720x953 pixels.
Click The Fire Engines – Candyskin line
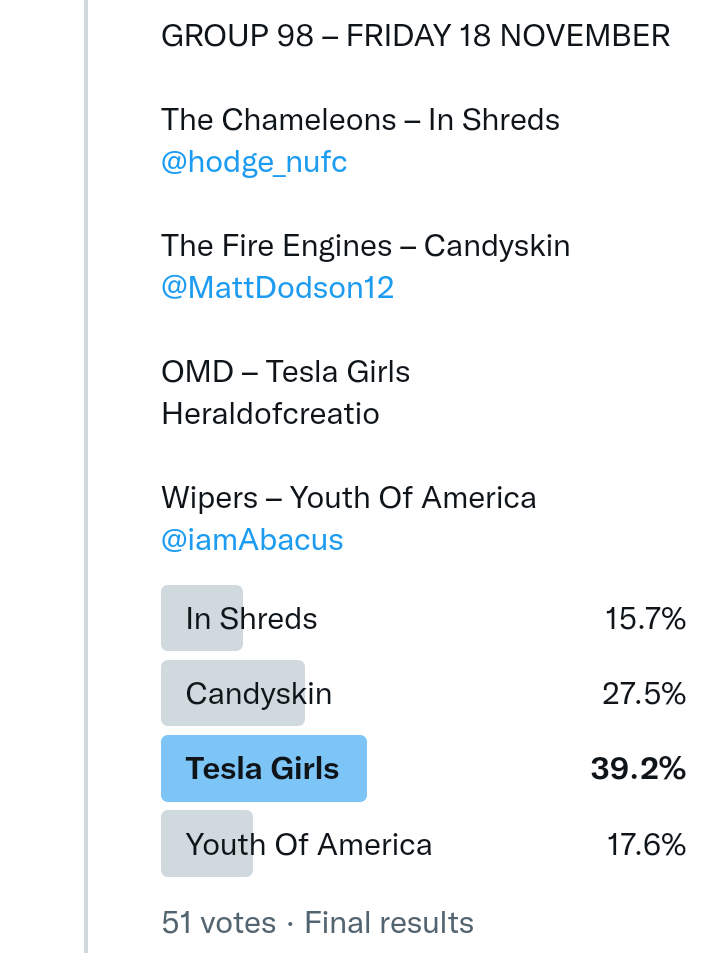pos(365,246)
